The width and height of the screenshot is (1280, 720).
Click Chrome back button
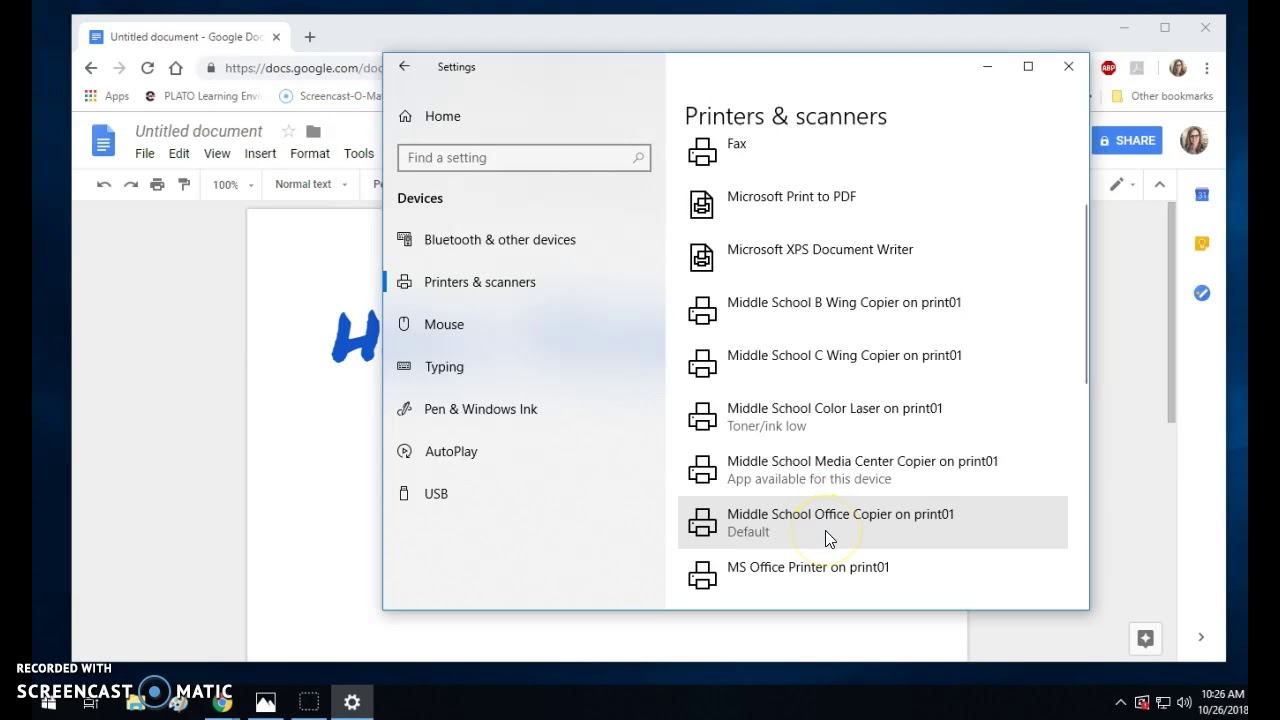coord(91,68)
